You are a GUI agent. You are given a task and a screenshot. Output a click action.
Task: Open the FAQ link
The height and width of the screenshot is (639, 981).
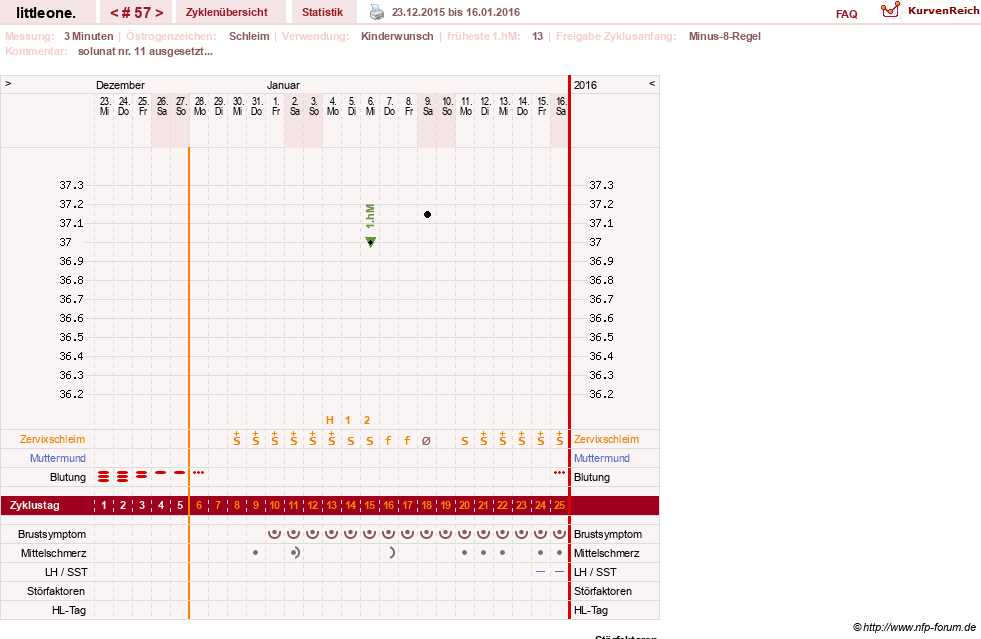point(846,14)
